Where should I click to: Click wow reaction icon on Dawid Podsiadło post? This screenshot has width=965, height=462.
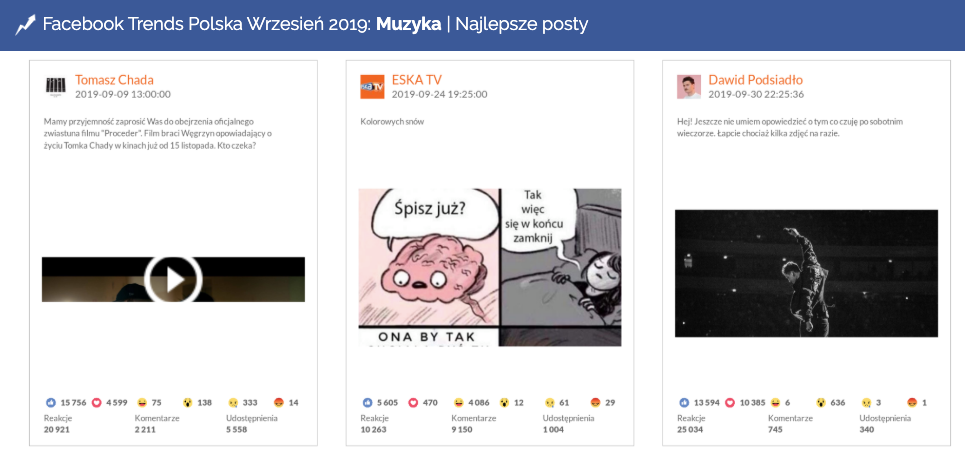pyautogui.click(x=820, y=403)
